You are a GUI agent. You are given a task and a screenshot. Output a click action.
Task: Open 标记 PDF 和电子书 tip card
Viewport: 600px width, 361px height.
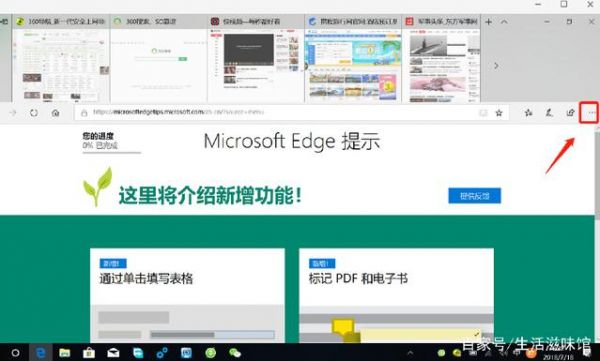396,295
